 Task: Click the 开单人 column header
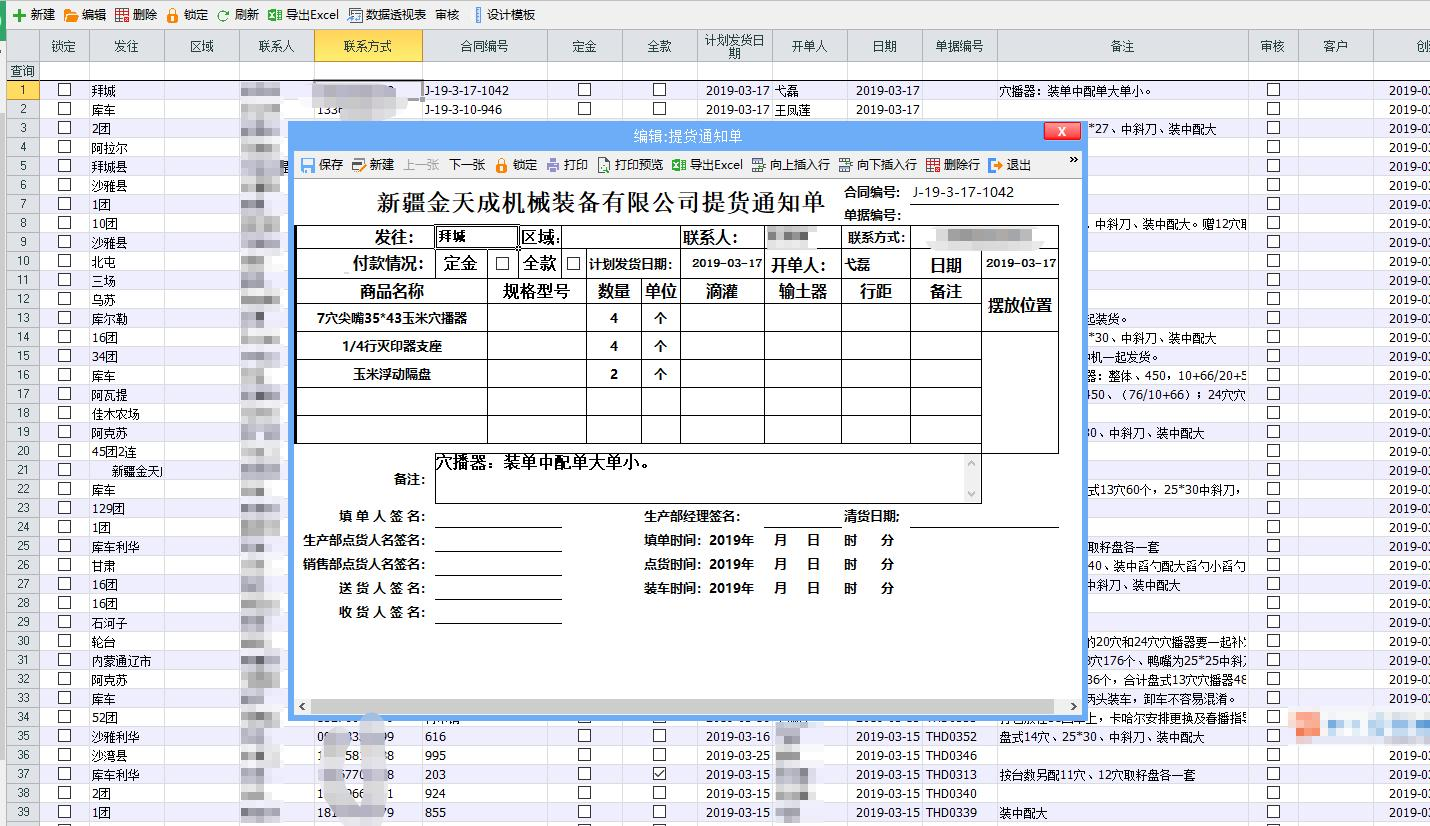coord(810,46)
